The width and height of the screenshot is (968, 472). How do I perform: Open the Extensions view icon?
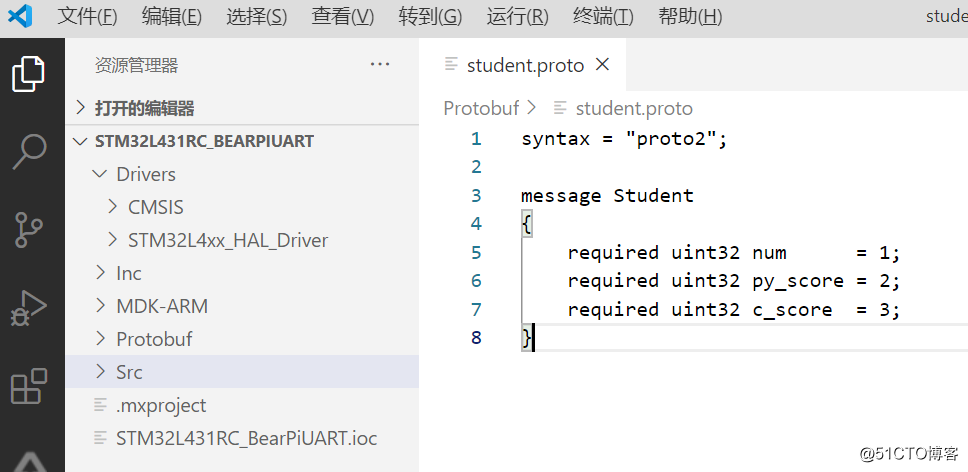pyautogui.click(x=28, y=386)
